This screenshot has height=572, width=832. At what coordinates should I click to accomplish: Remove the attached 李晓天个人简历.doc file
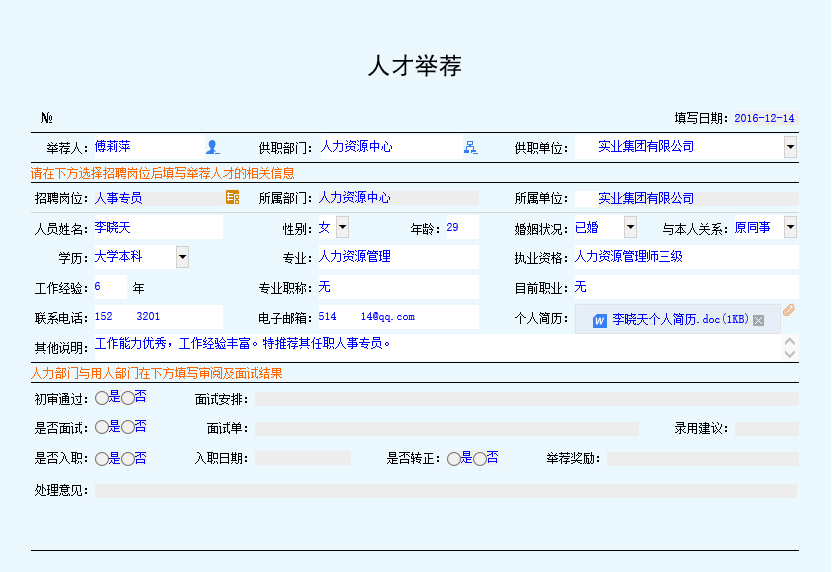[x=759, y=320]
